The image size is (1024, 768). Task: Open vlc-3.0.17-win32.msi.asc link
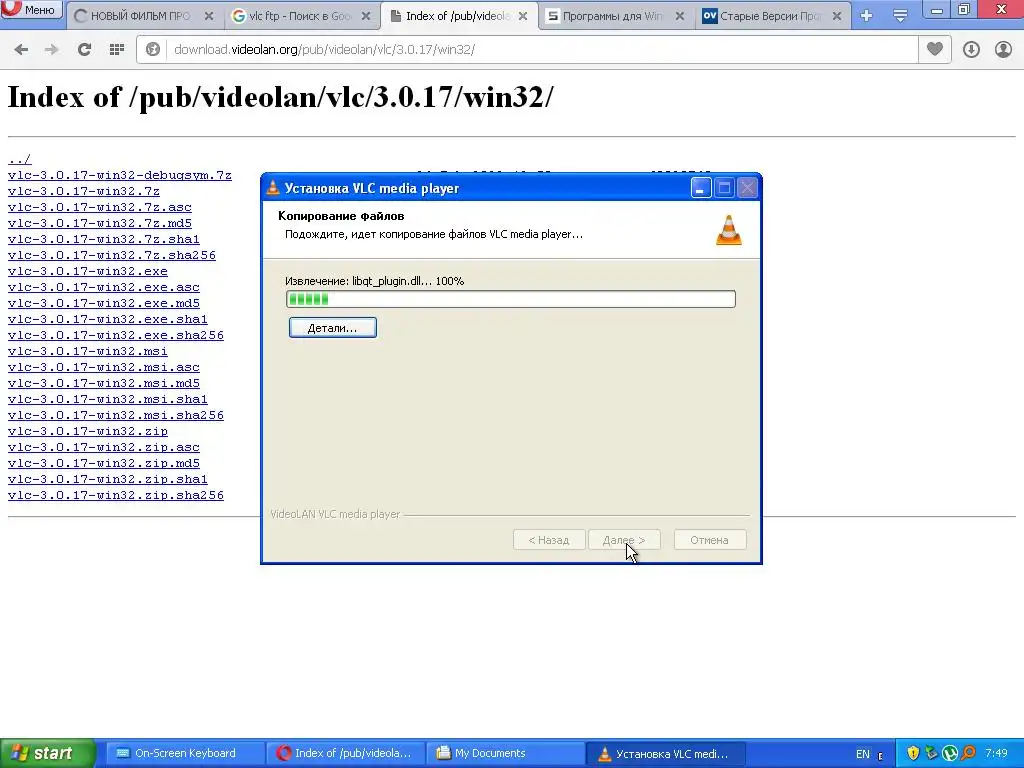coord(104,367)
